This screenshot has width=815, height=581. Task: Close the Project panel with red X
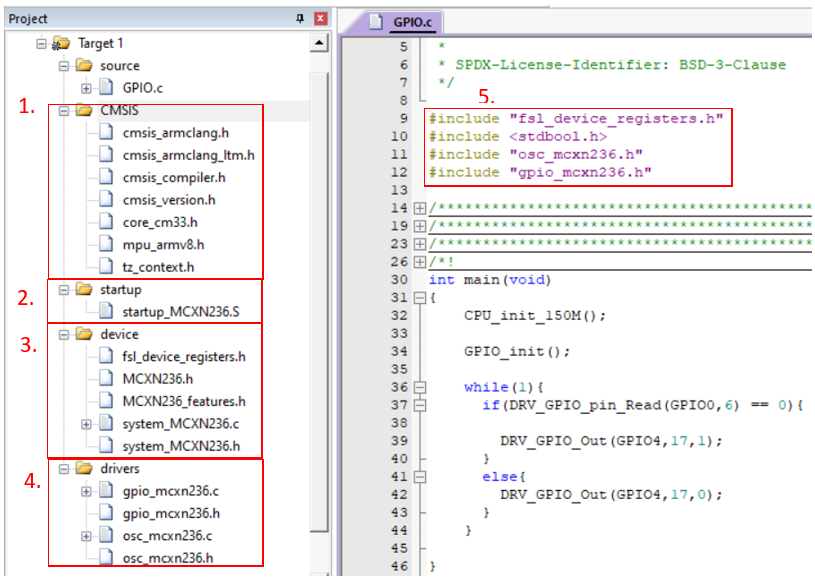coord(320,19)
